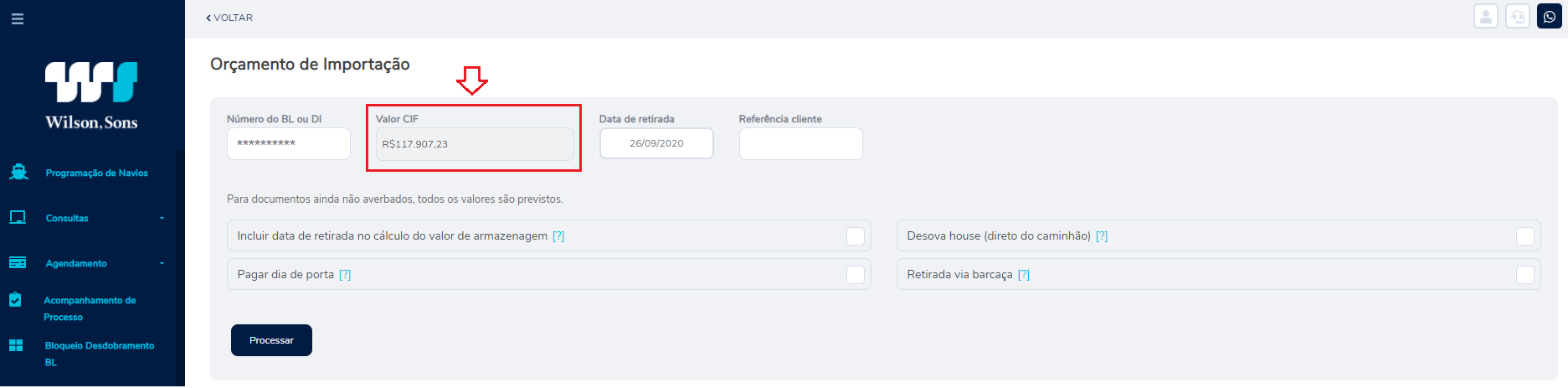Tick Desova house (direto do caminhão) checkbox
Screen dimensions: 1568x388
point(1525,236)
